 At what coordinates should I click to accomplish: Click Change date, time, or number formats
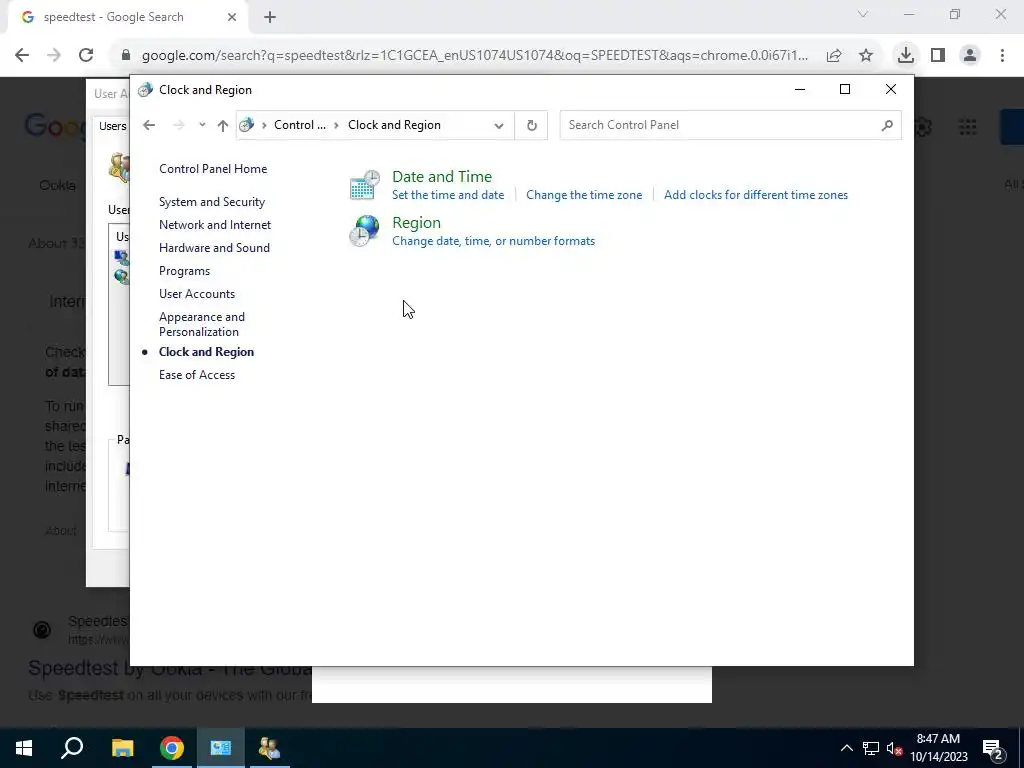[x=493, y=241]
